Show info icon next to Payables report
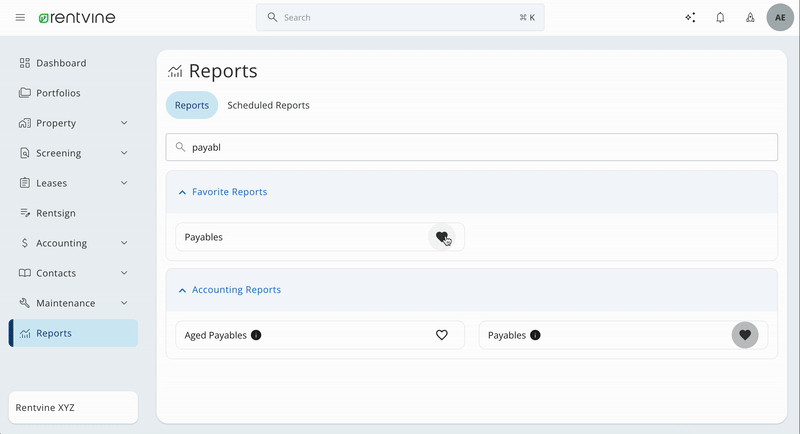This screenshot has height=434, width=800. [x=535, y=335]
